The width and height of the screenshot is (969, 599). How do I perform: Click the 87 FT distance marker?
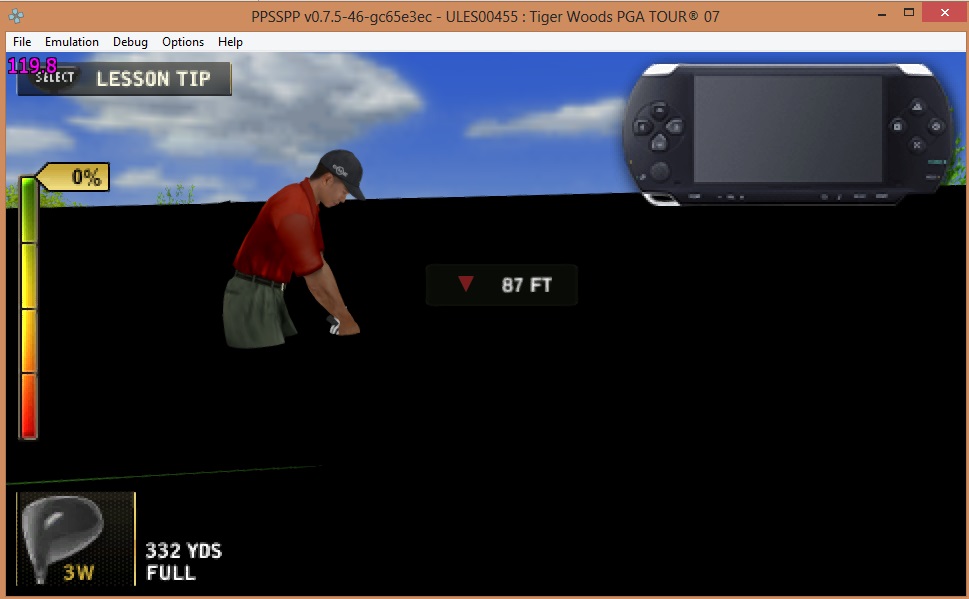(x=502, y=285)
